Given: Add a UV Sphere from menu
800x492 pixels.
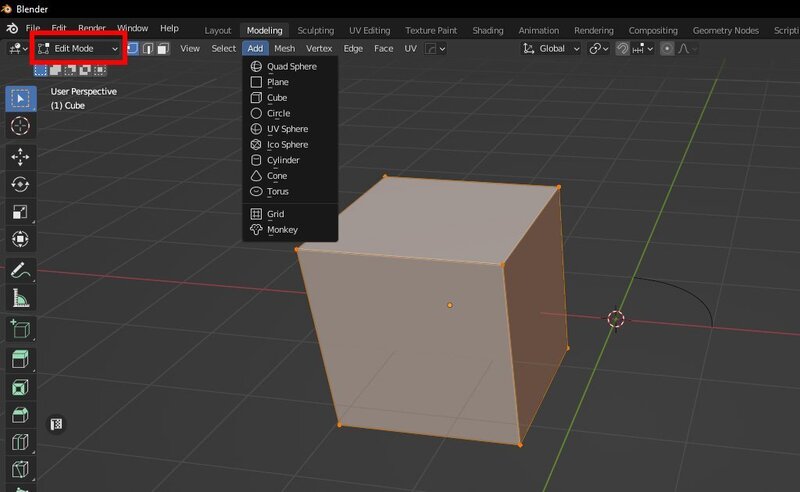Looking at the screenshot, I should coord(287,129).
